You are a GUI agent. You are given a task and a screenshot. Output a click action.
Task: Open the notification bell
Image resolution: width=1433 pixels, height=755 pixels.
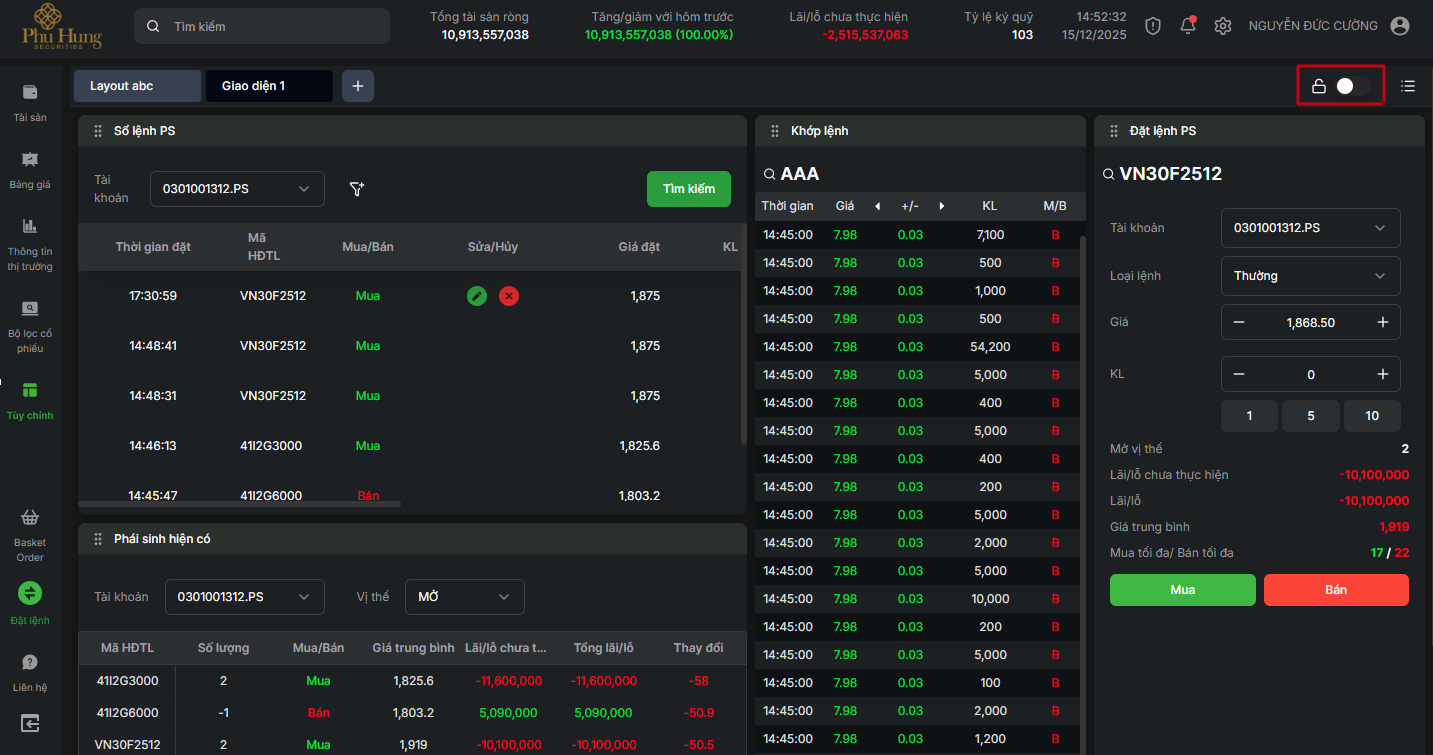coord(1187,26)
